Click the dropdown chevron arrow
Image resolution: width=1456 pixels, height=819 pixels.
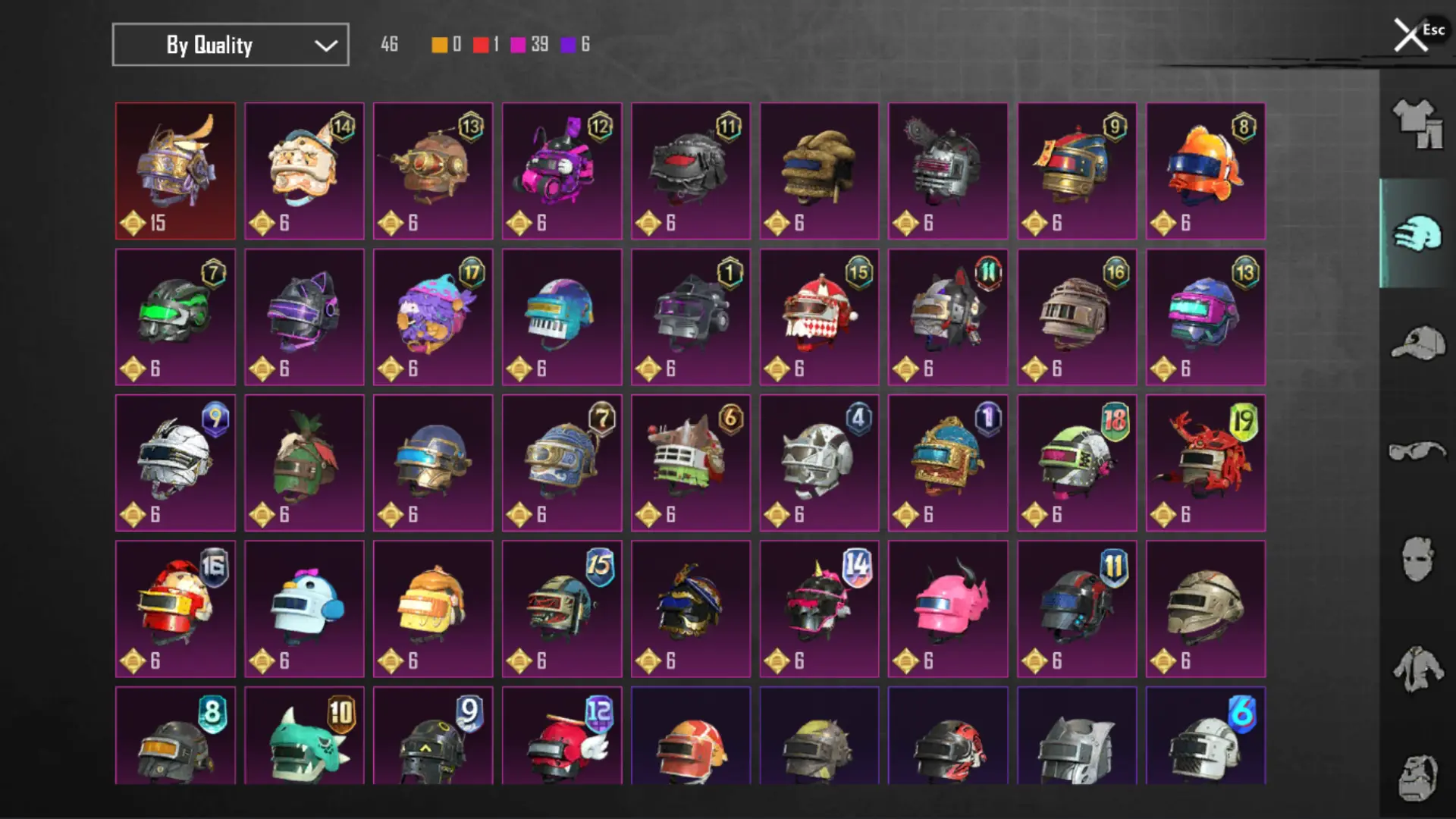(x=326, y=45)
